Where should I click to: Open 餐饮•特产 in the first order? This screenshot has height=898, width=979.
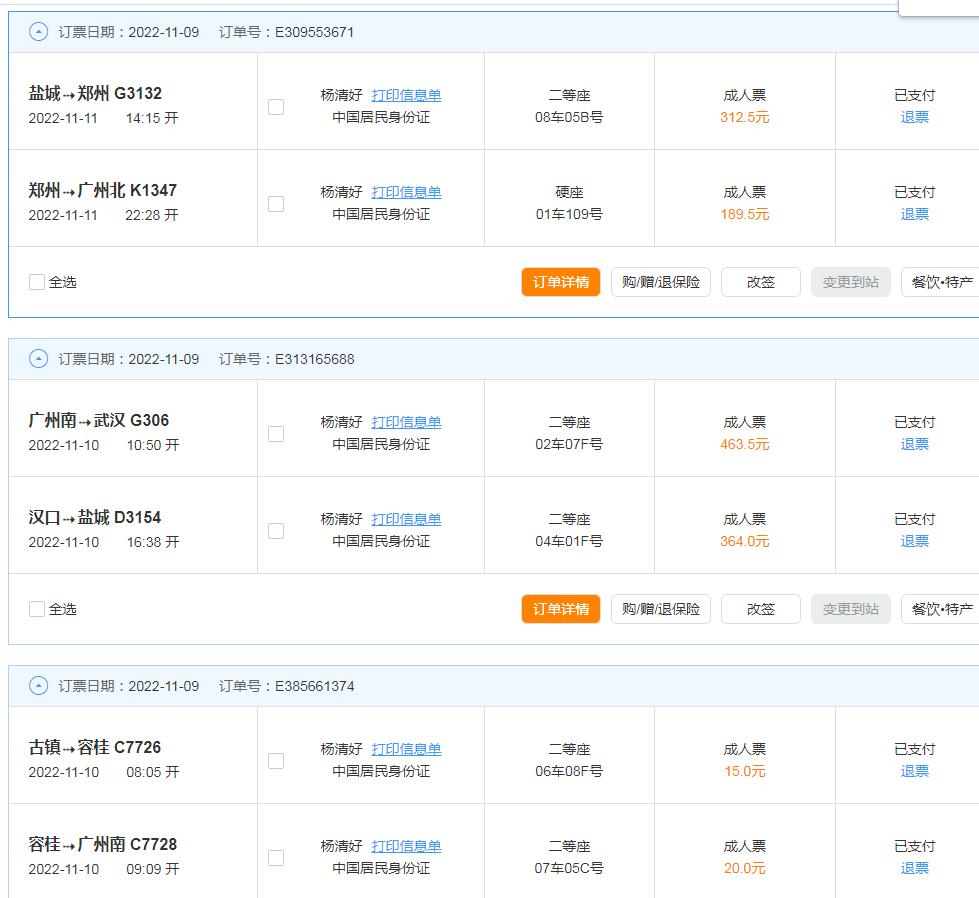942,282
